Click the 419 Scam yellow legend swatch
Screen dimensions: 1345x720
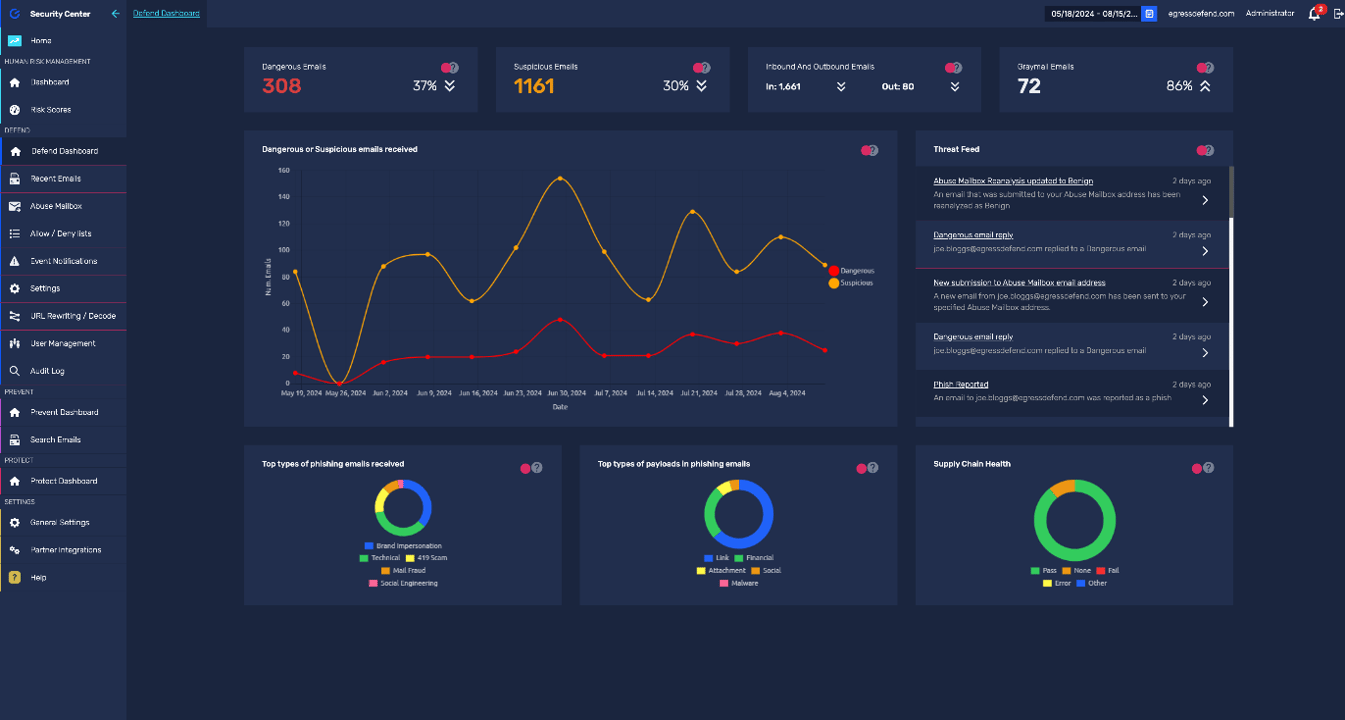[x=410, y=558]
